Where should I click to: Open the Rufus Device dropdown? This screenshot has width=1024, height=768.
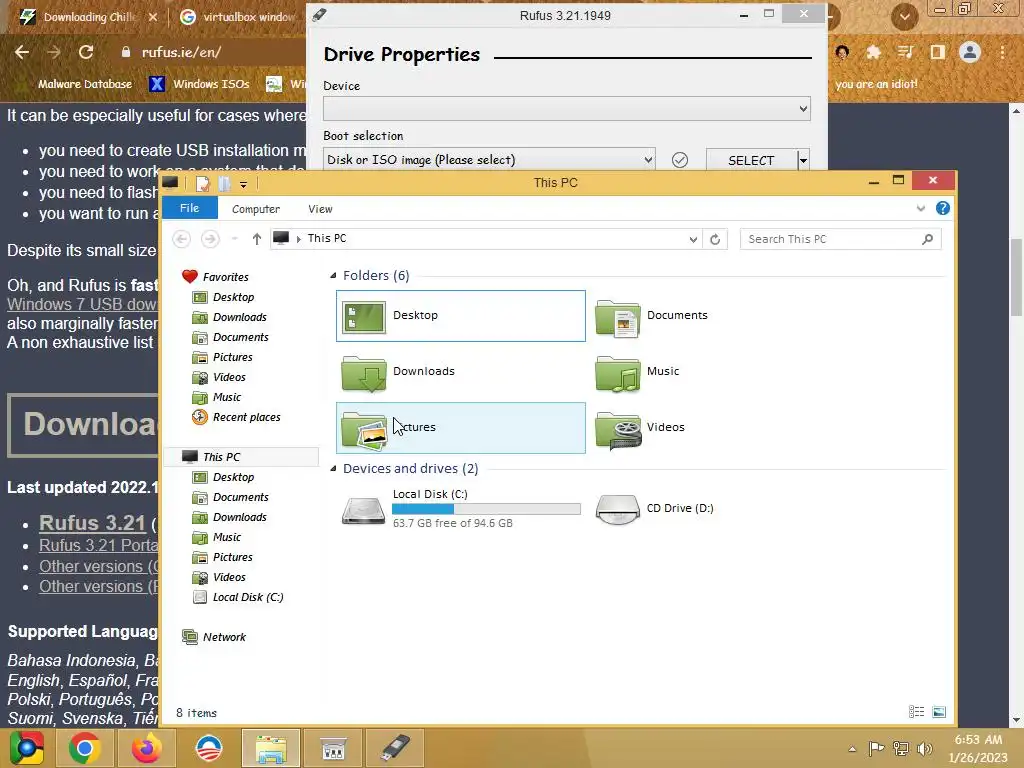click(567, 108)
